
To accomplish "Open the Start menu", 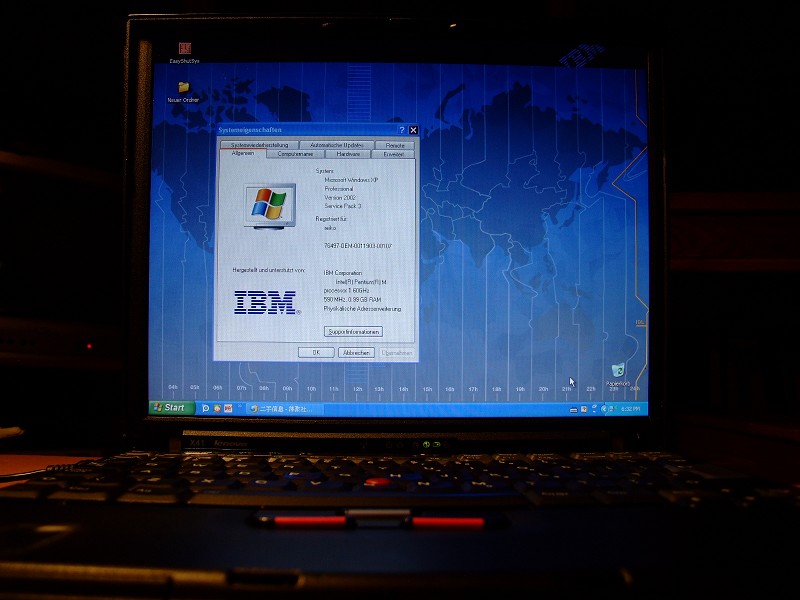I will tap(172, 408).
